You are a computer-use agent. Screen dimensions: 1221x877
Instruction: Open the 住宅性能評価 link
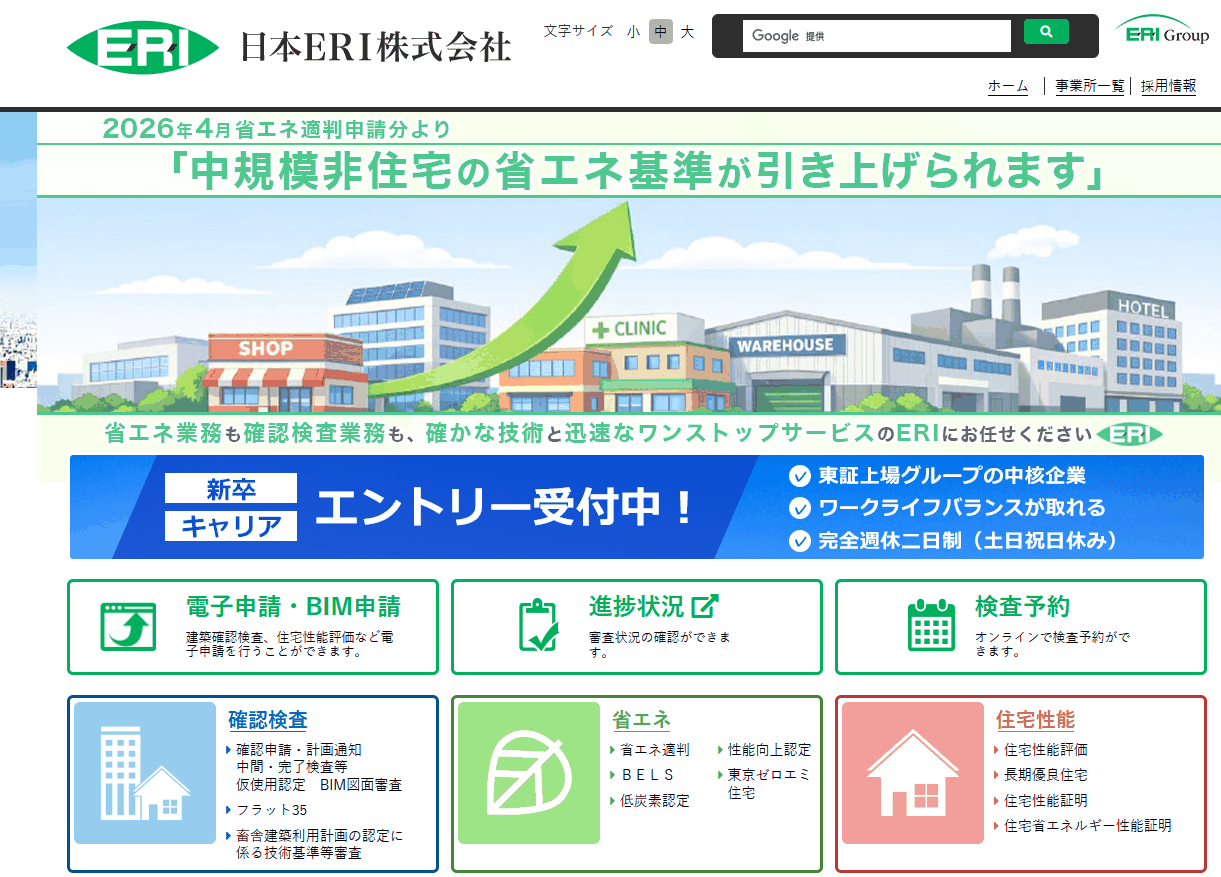coord(1046,750)
